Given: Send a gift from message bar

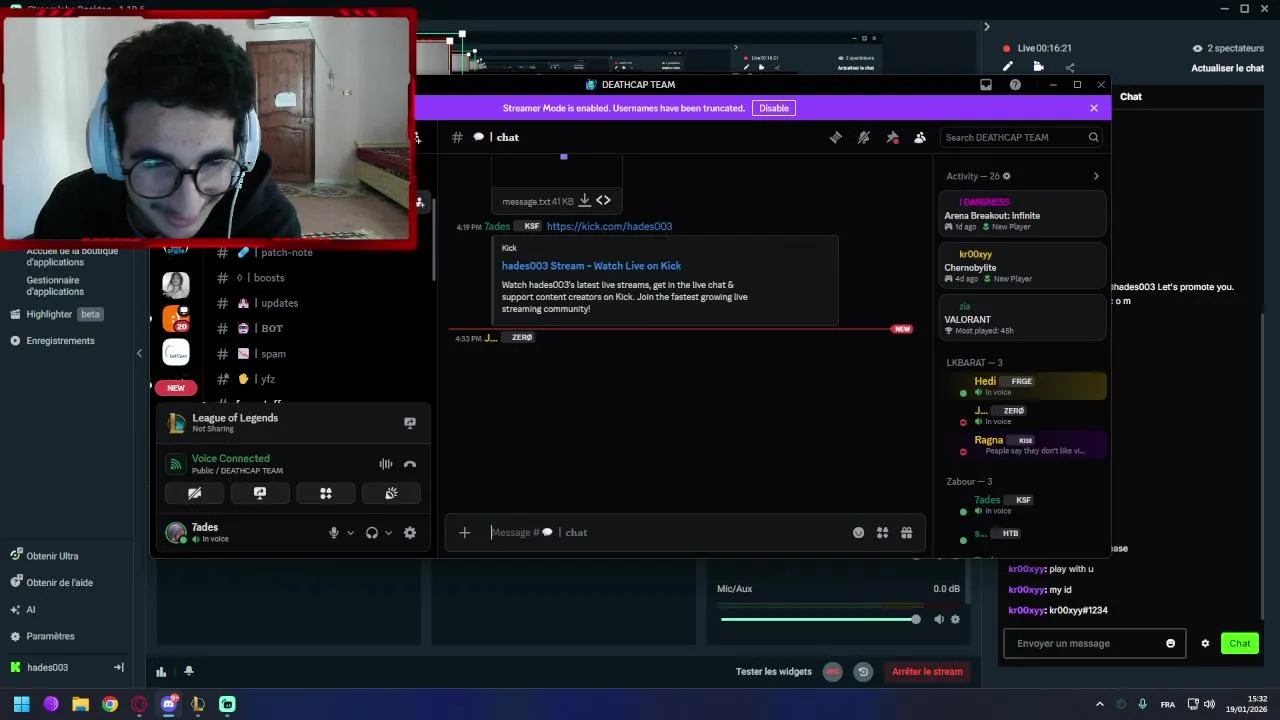Looking at the screenshot, I should (906, 533).
